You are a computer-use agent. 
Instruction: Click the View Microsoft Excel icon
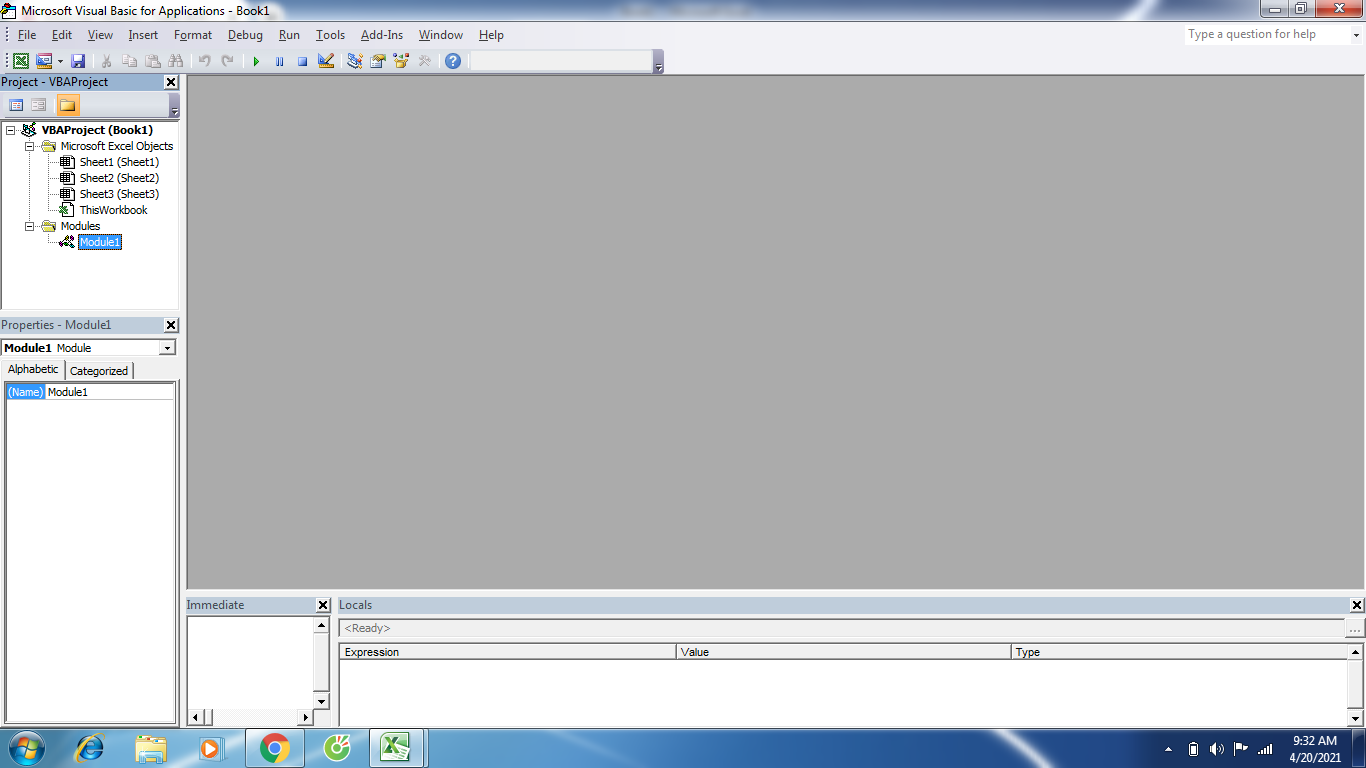click(20, 61)
